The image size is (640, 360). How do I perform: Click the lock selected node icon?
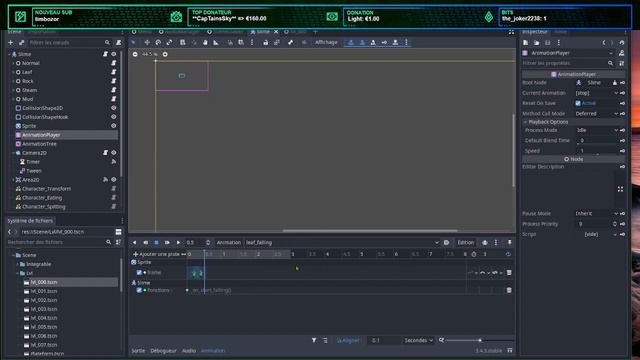pos(266,42)
